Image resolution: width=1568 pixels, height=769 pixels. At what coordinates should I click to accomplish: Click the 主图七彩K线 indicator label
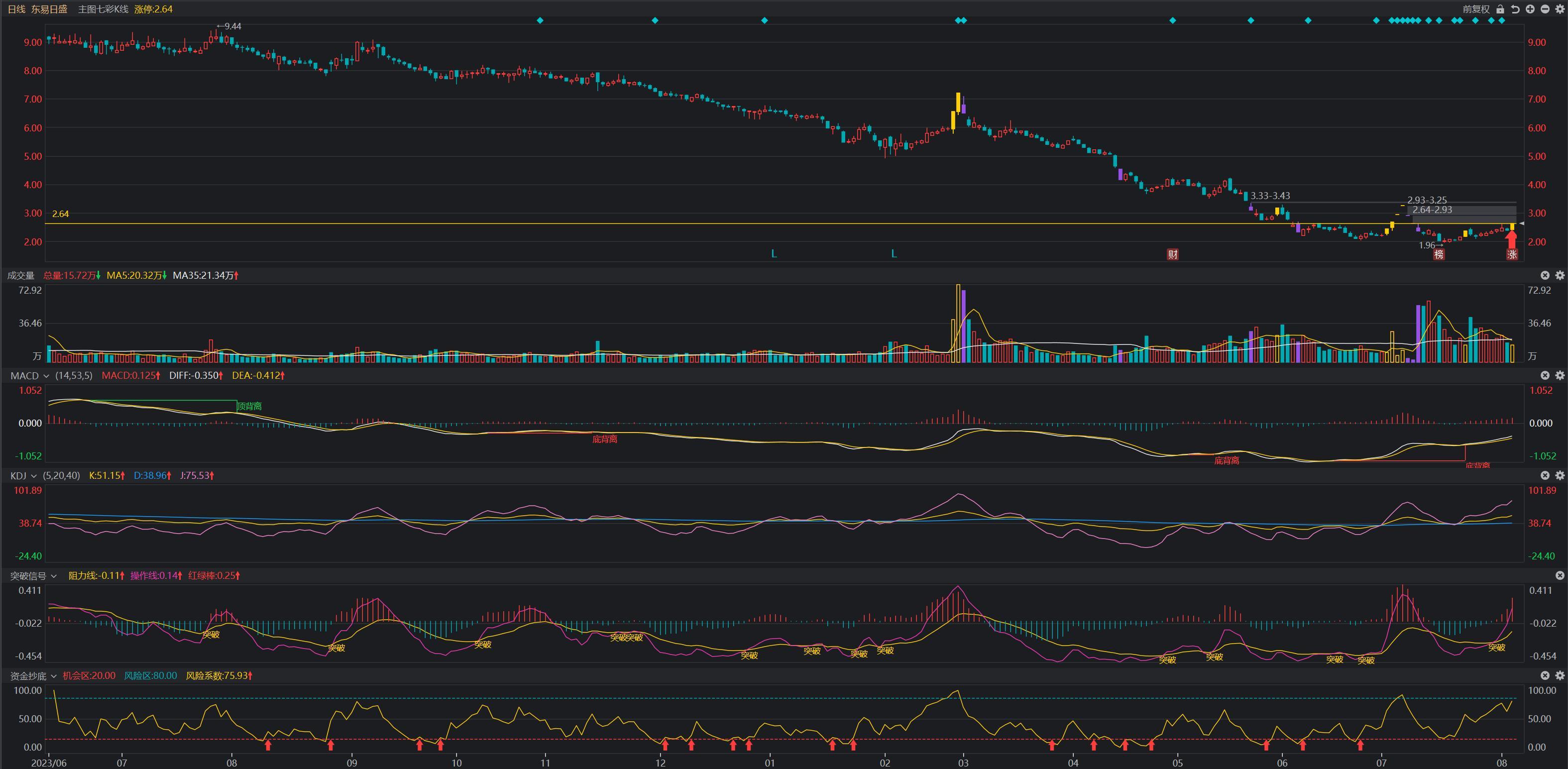tap(103, 9)
